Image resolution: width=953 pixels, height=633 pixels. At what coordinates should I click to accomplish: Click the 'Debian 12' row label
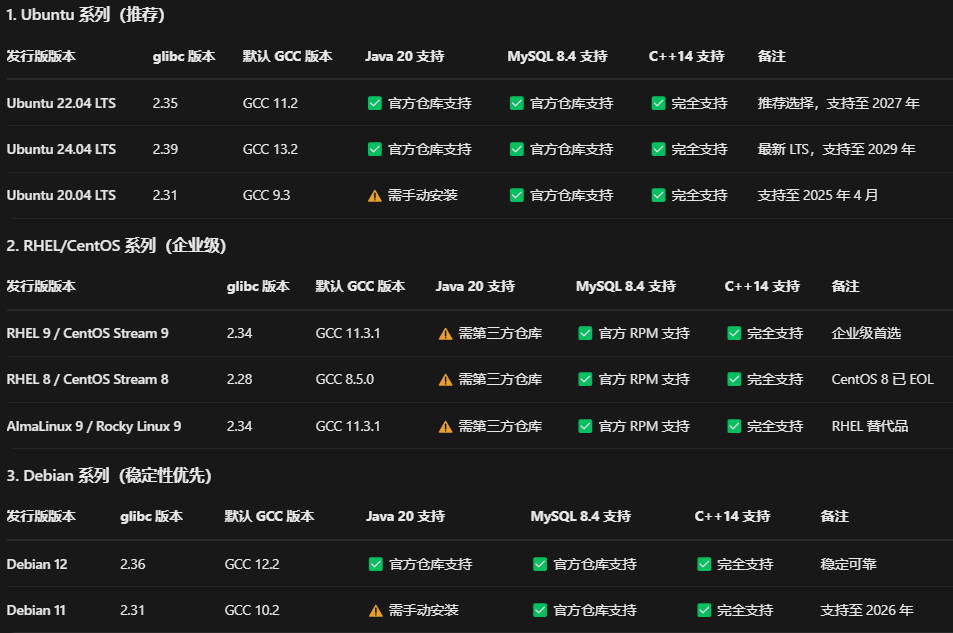tap(37, 564)
